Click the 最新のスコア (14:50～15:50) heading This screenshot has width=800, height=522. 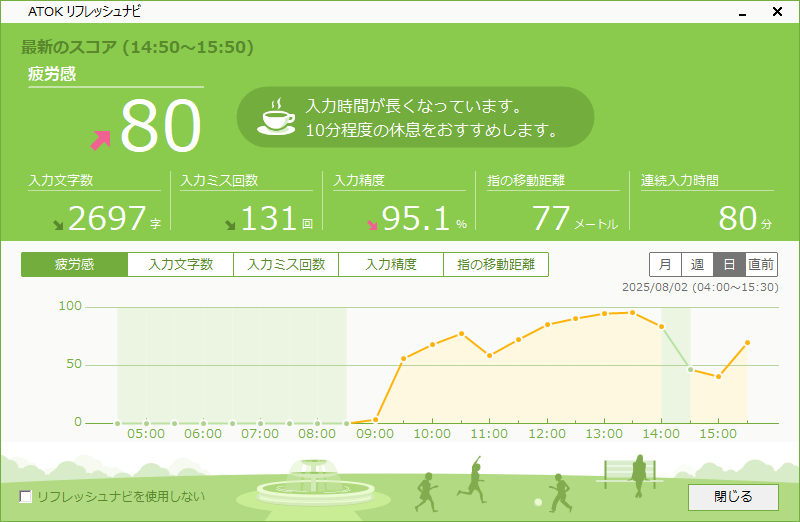tap(137, 47)
